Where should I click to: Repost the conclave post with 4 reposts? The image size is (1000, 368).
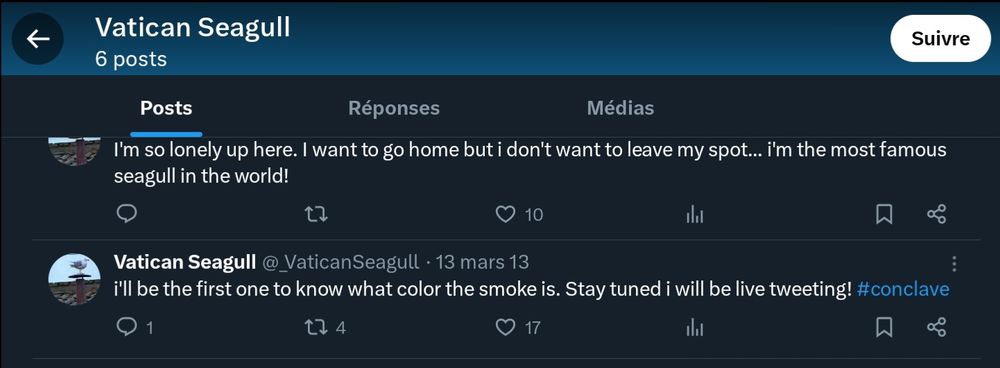click(317, 328)
